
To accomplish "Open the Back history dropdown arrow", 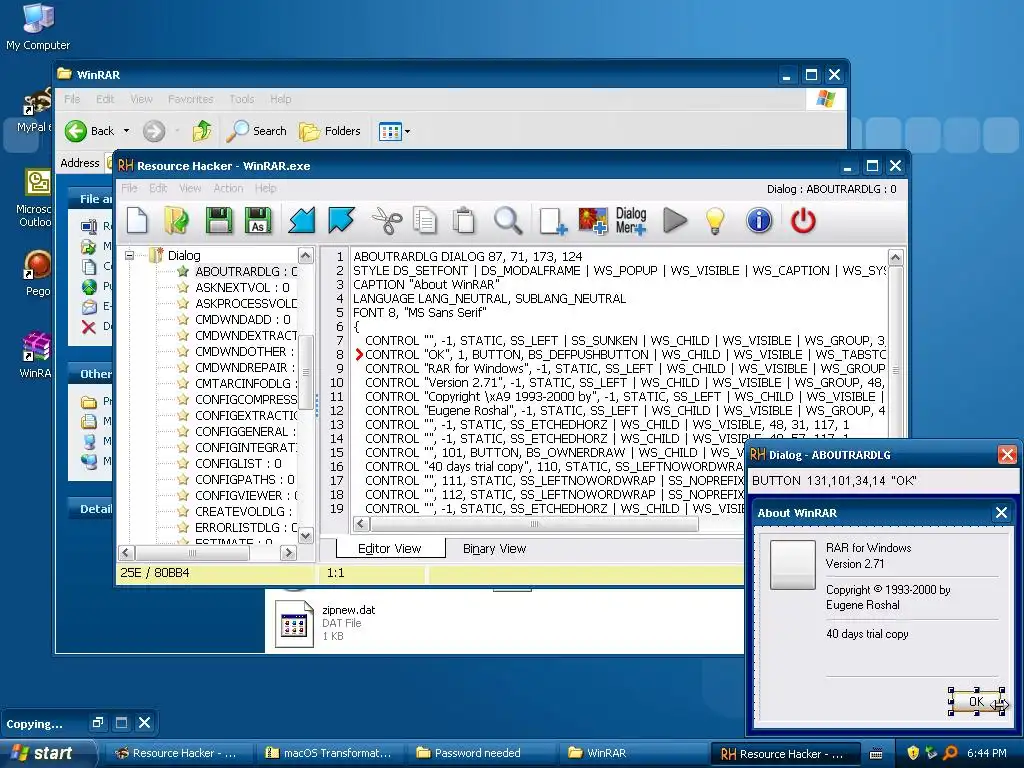I will [126, 131].
